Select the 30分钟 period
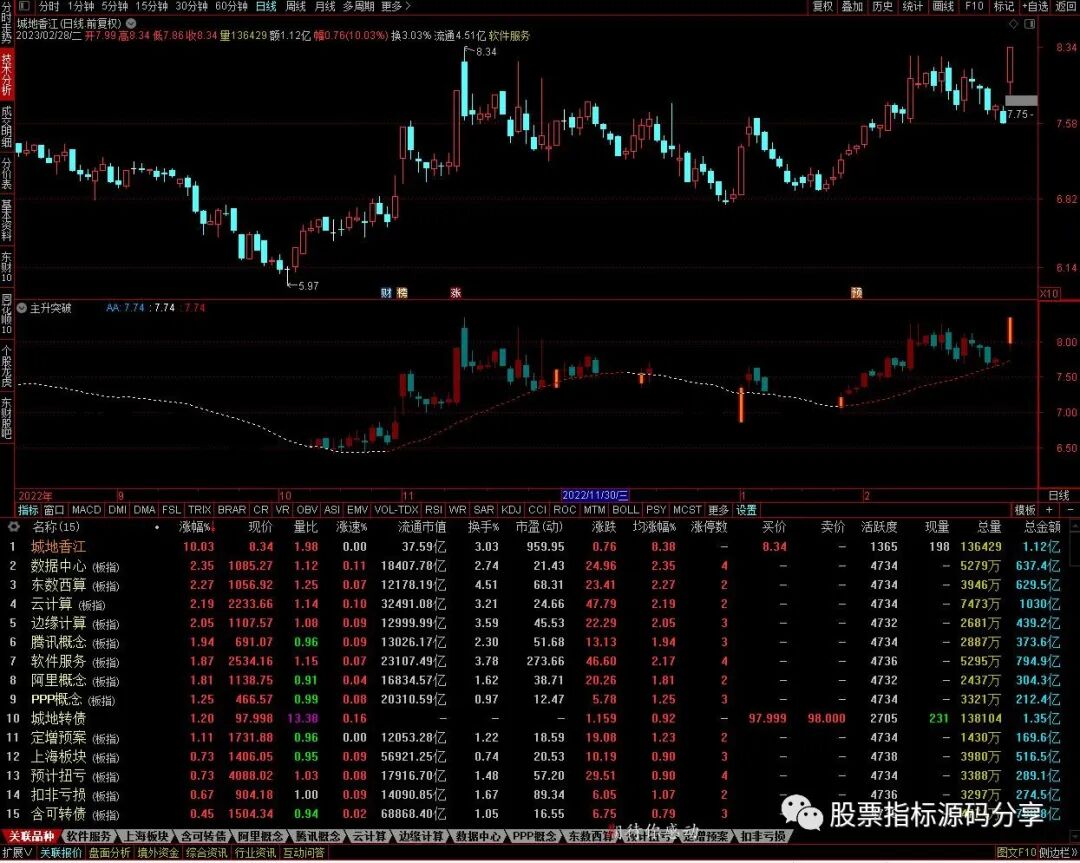This screenshot has width=1080, height=863. pos(191,6)
